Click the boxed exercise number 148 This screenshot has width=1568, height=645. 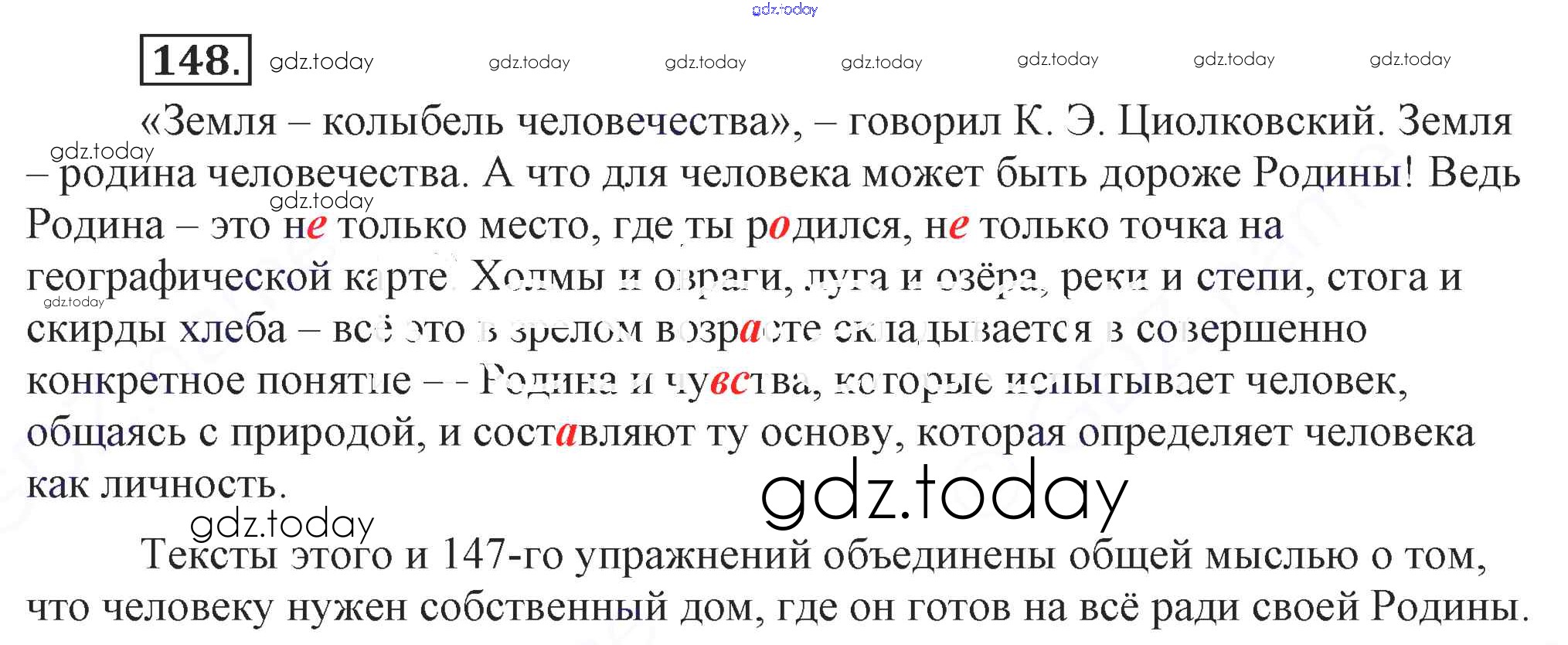click(196, 60)
